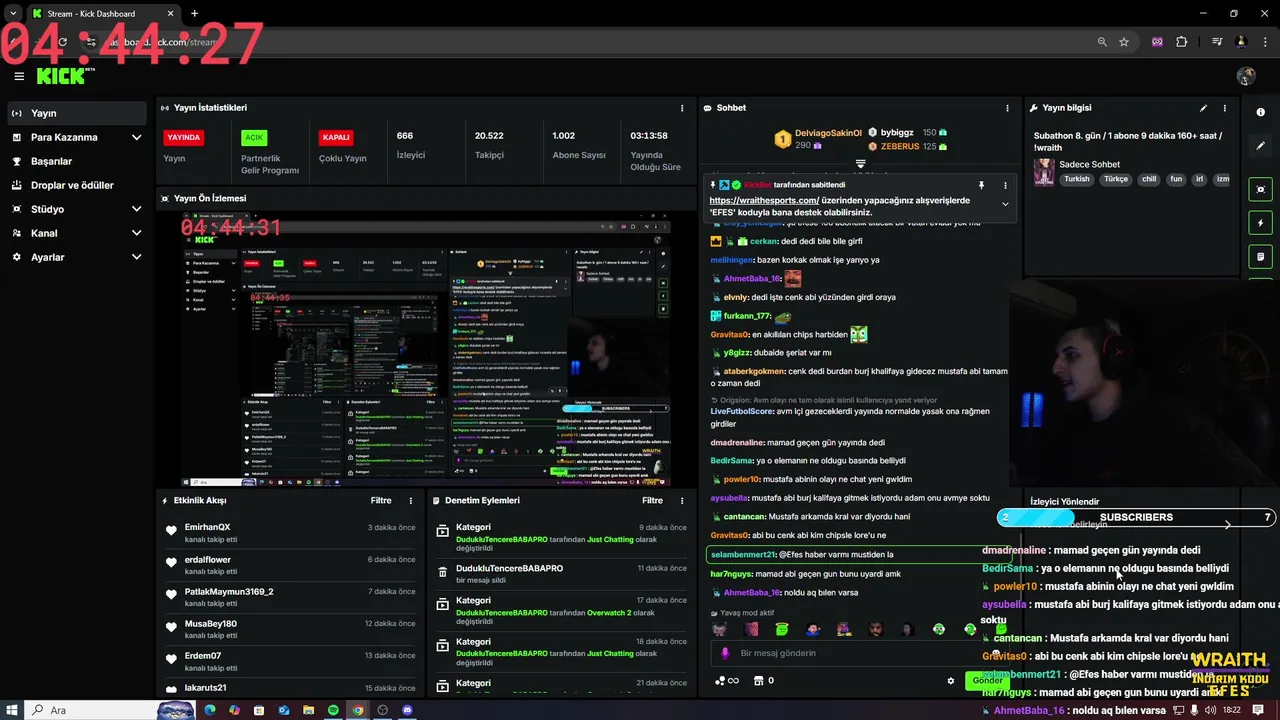
Task: Open Discord from the taskbar
Action: coord(407,710)
